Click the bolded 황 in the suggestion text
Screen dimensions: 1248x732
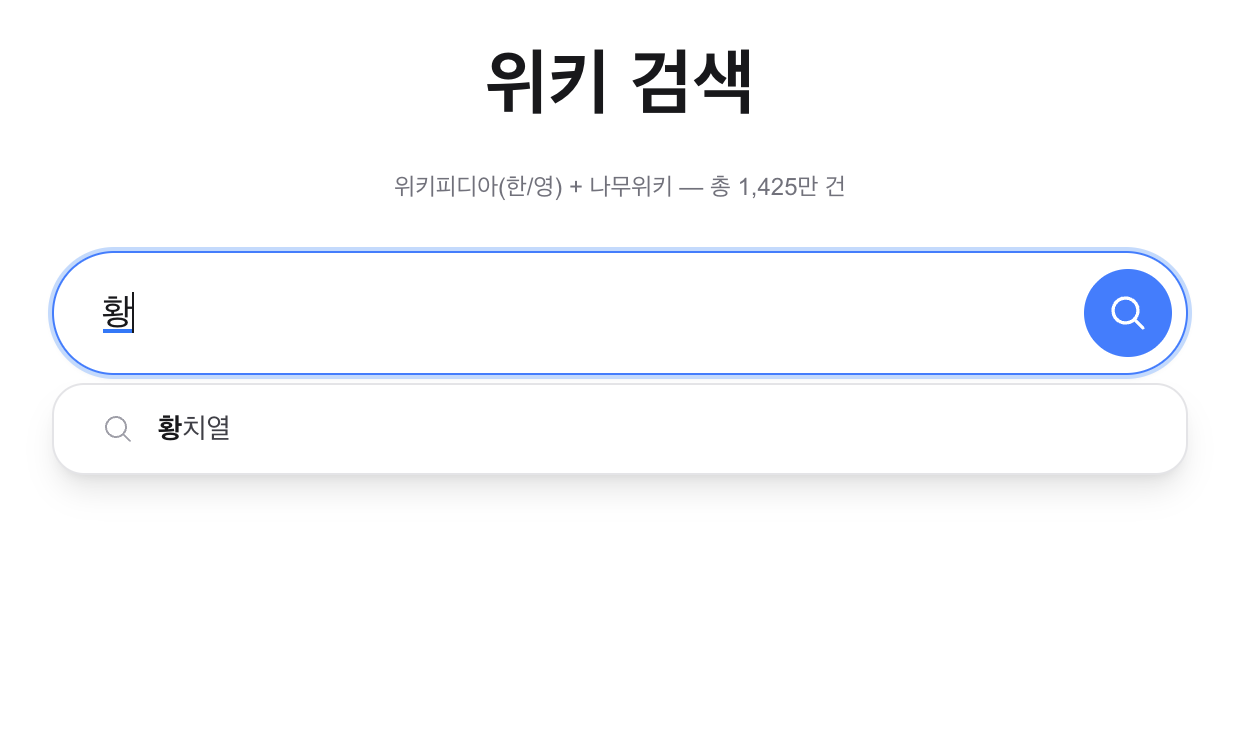[169, 428]
